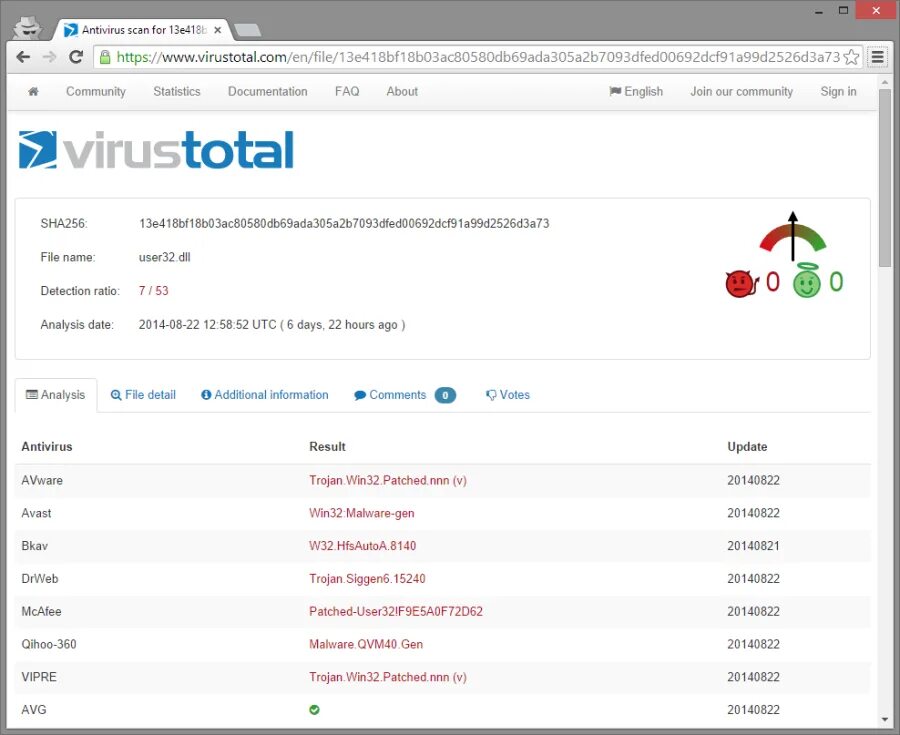Image resolution: width=900 pixels, height=735 pixels.
Task: Click the green SSL padlock icon
Action: point(104,57)
